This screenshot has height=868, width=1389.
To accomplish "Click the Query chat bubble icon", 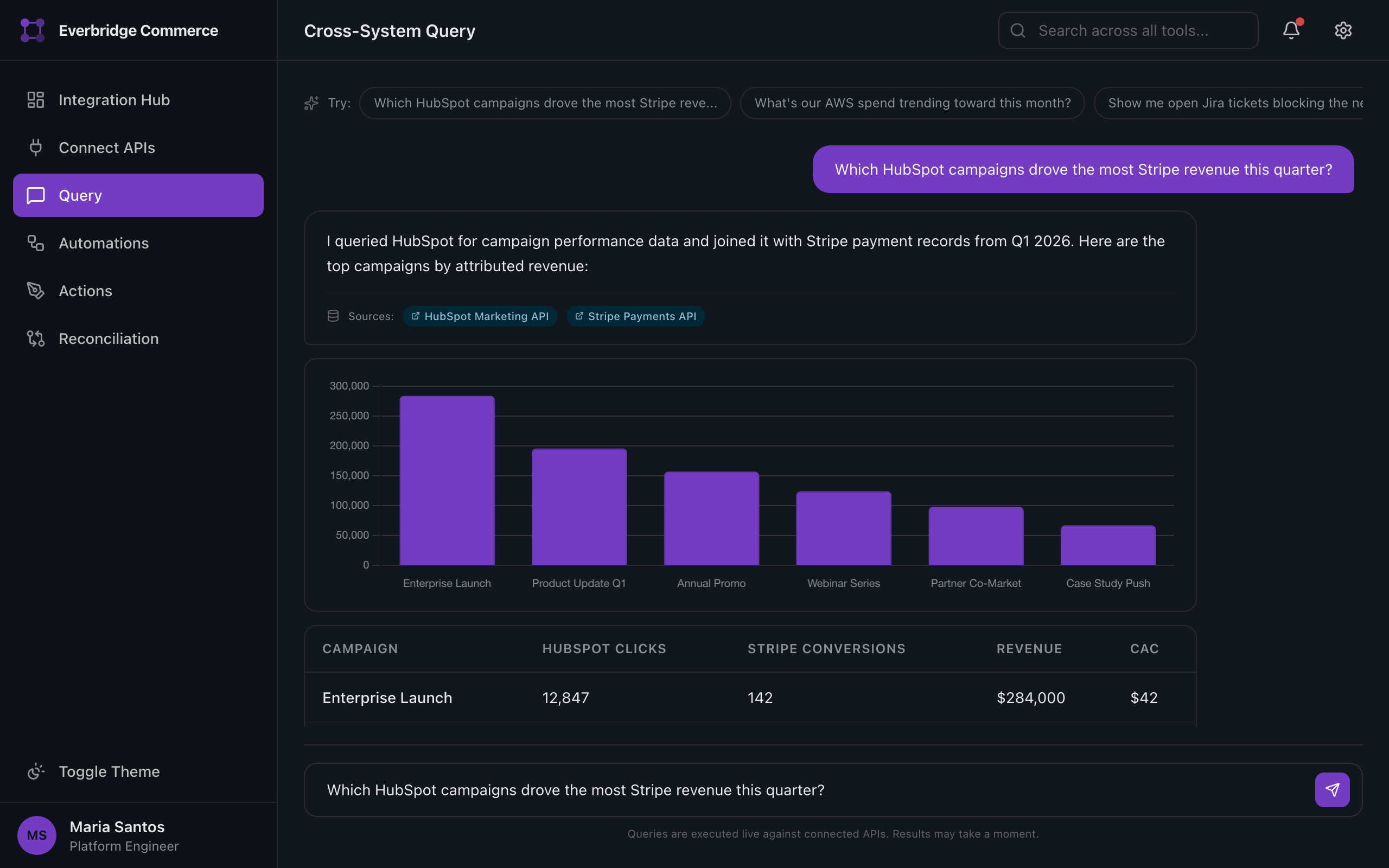I will [36, 195].
